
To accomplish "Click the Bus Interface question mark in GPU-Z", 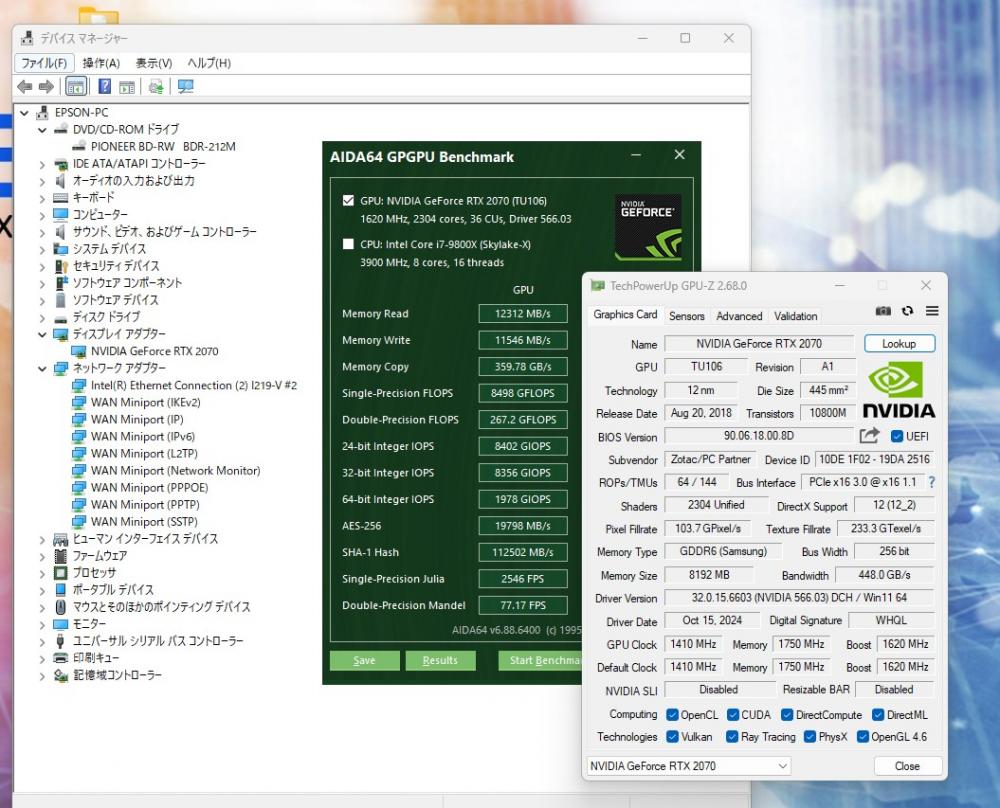I will [932, 482].
